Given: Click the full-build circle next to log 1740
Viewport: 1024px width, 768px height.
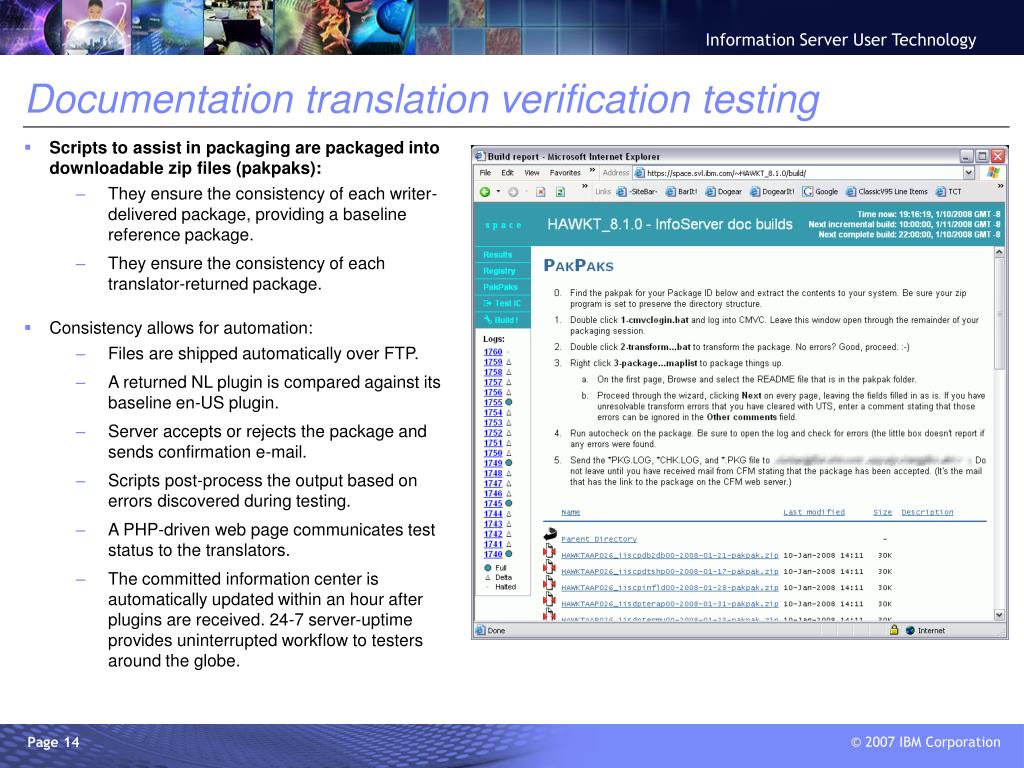Looking at the screenshot, I should pyautogui.click(x=509, y=554).
